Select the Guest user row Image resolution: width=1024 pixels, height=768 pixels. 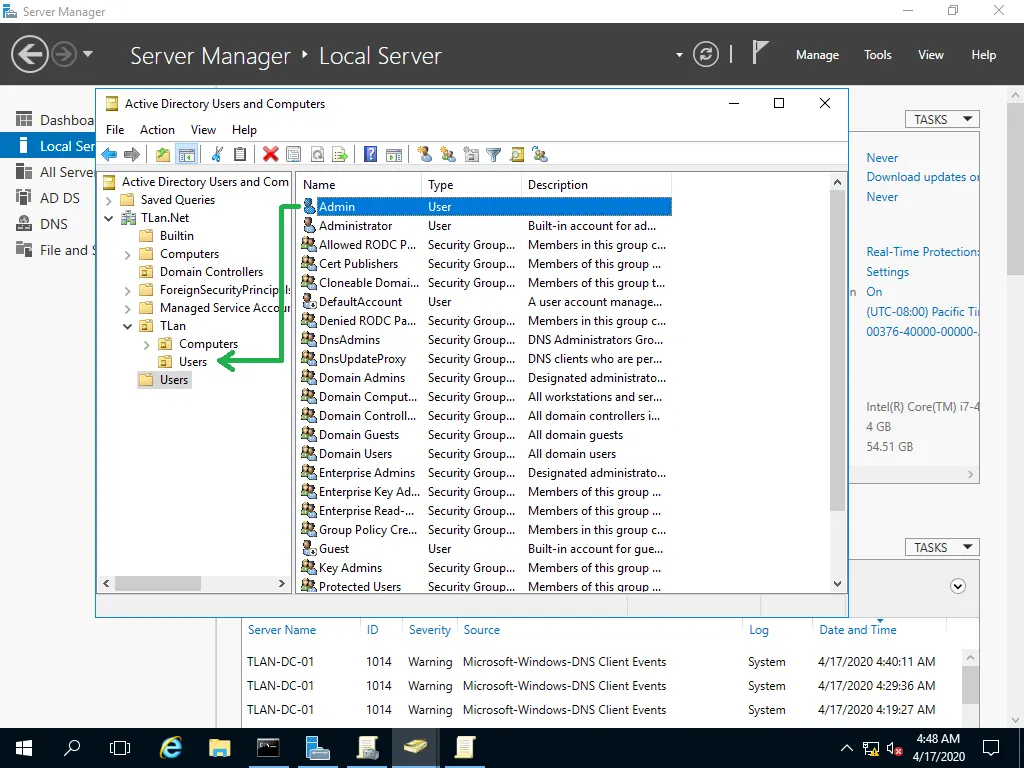(486, 549)
